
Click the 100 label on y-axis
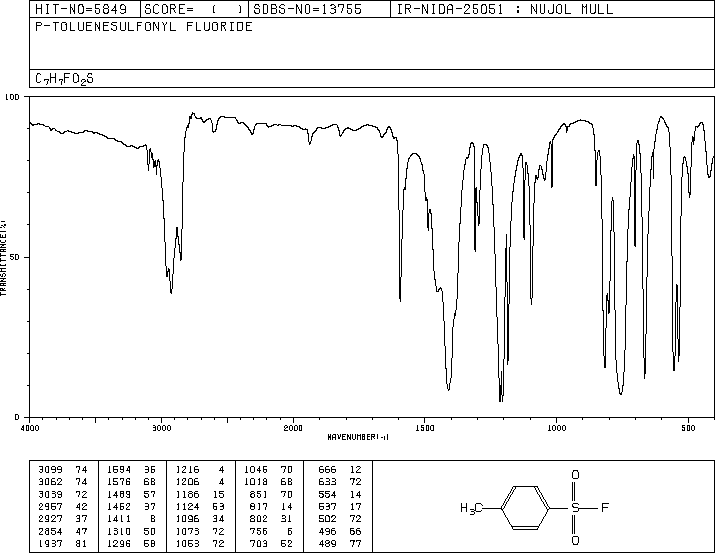tap(12, 97)
